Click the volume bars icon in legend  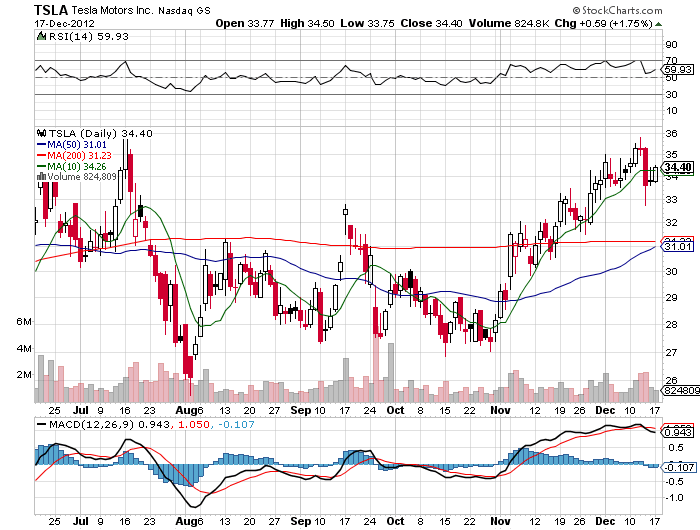42,177
